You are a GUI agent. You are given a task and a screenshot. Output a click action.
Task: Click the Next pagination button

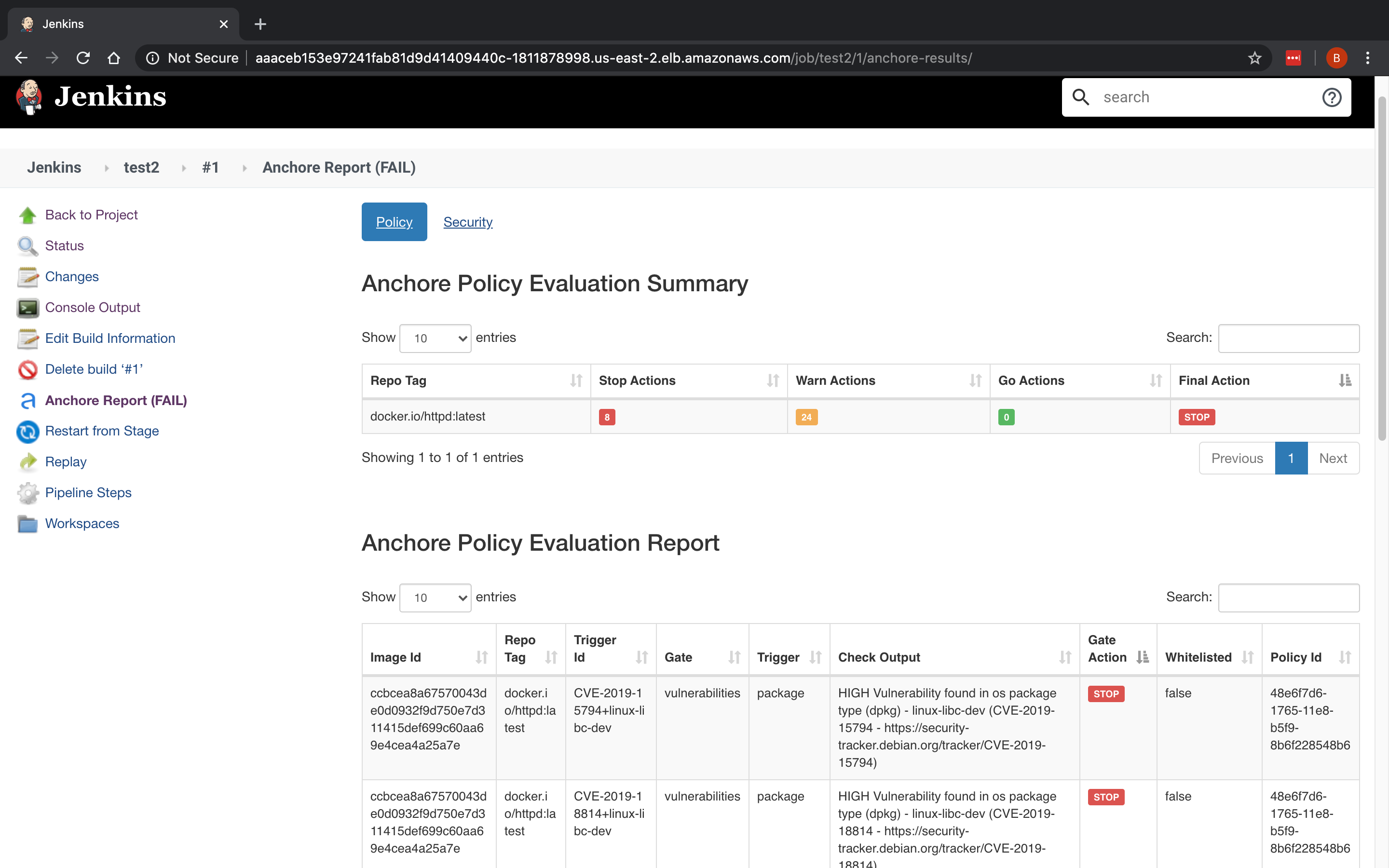[x=1333, y=459]
